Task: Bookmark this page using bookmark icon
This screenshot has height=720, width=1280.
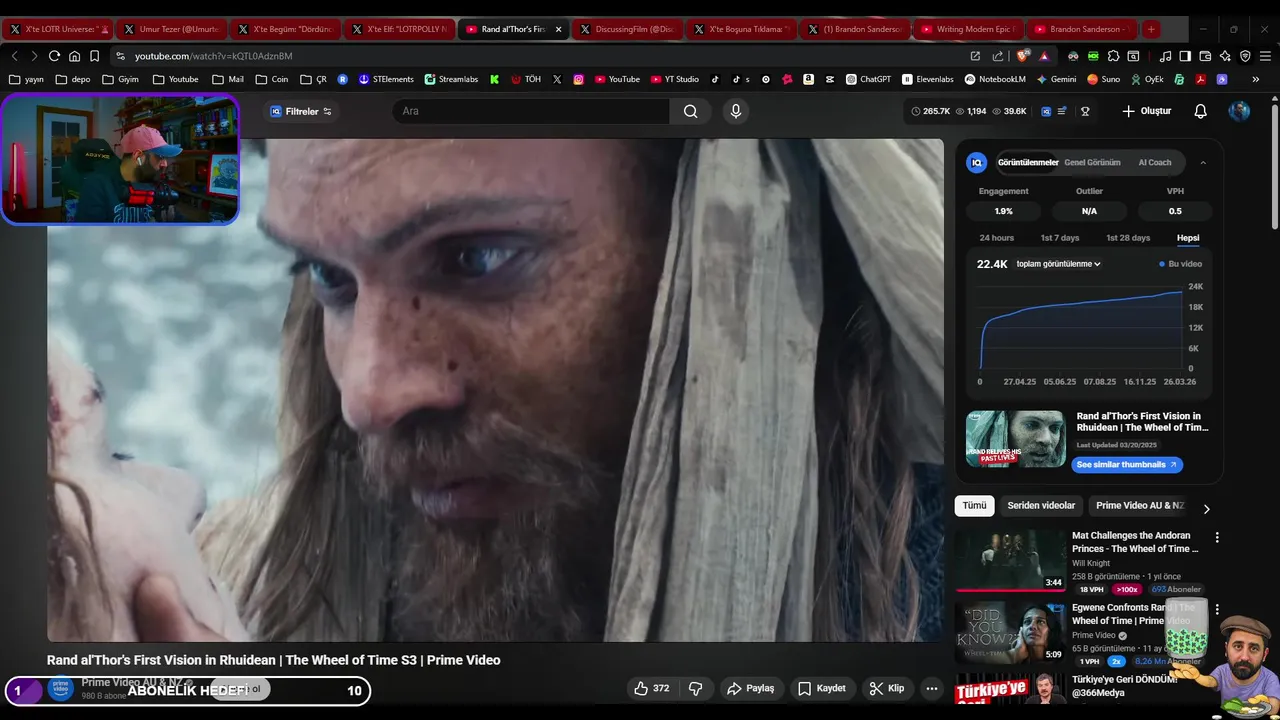Action: click(x=94, y=56)
